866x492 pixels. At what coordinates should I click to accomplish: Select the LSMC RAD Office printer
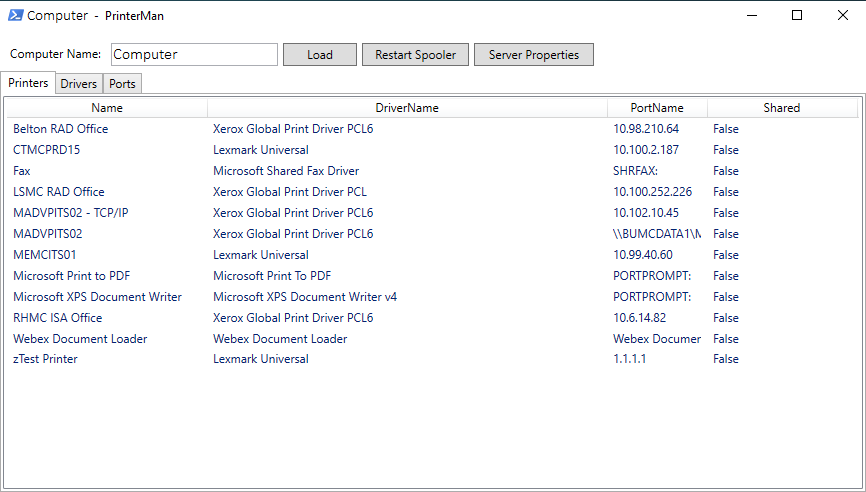[x=59, y=192]
